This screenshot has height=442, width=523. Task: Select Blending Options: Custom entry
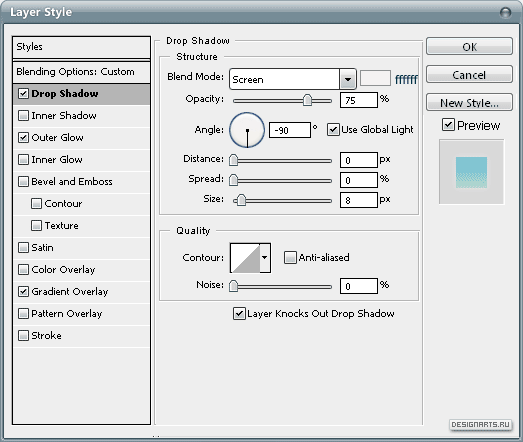[x=81, y=72]
